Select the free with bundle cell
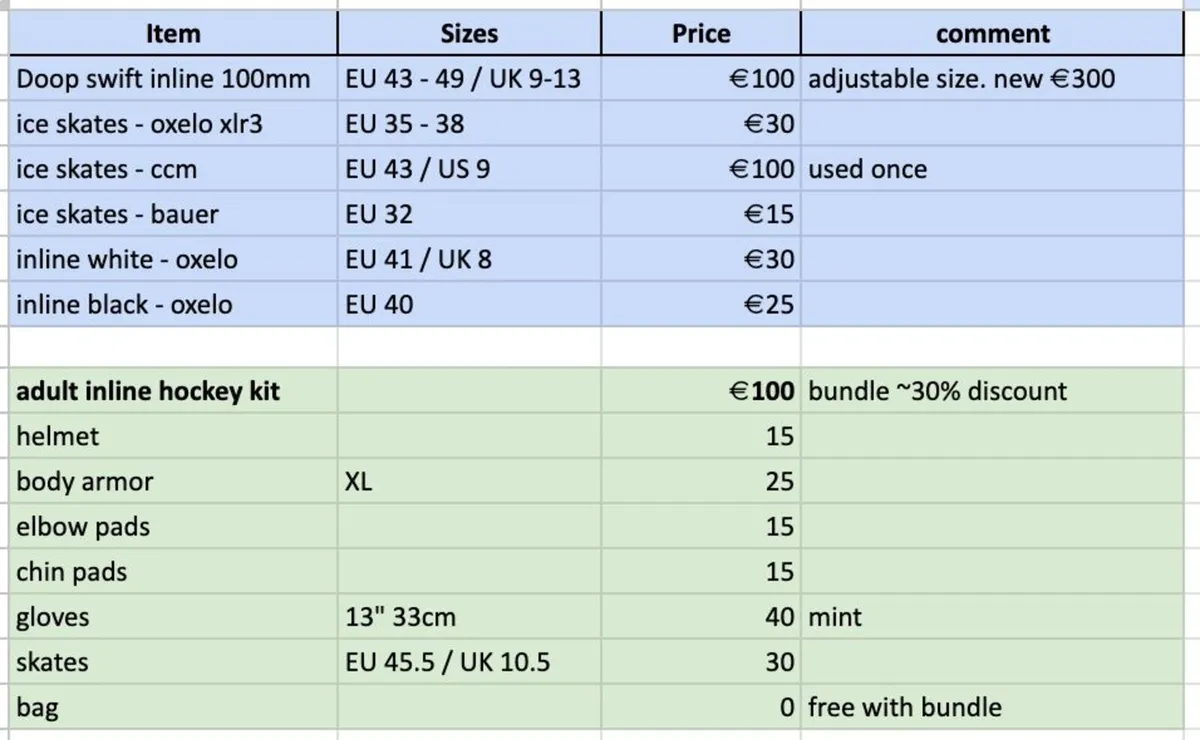 tap(992, 707)
